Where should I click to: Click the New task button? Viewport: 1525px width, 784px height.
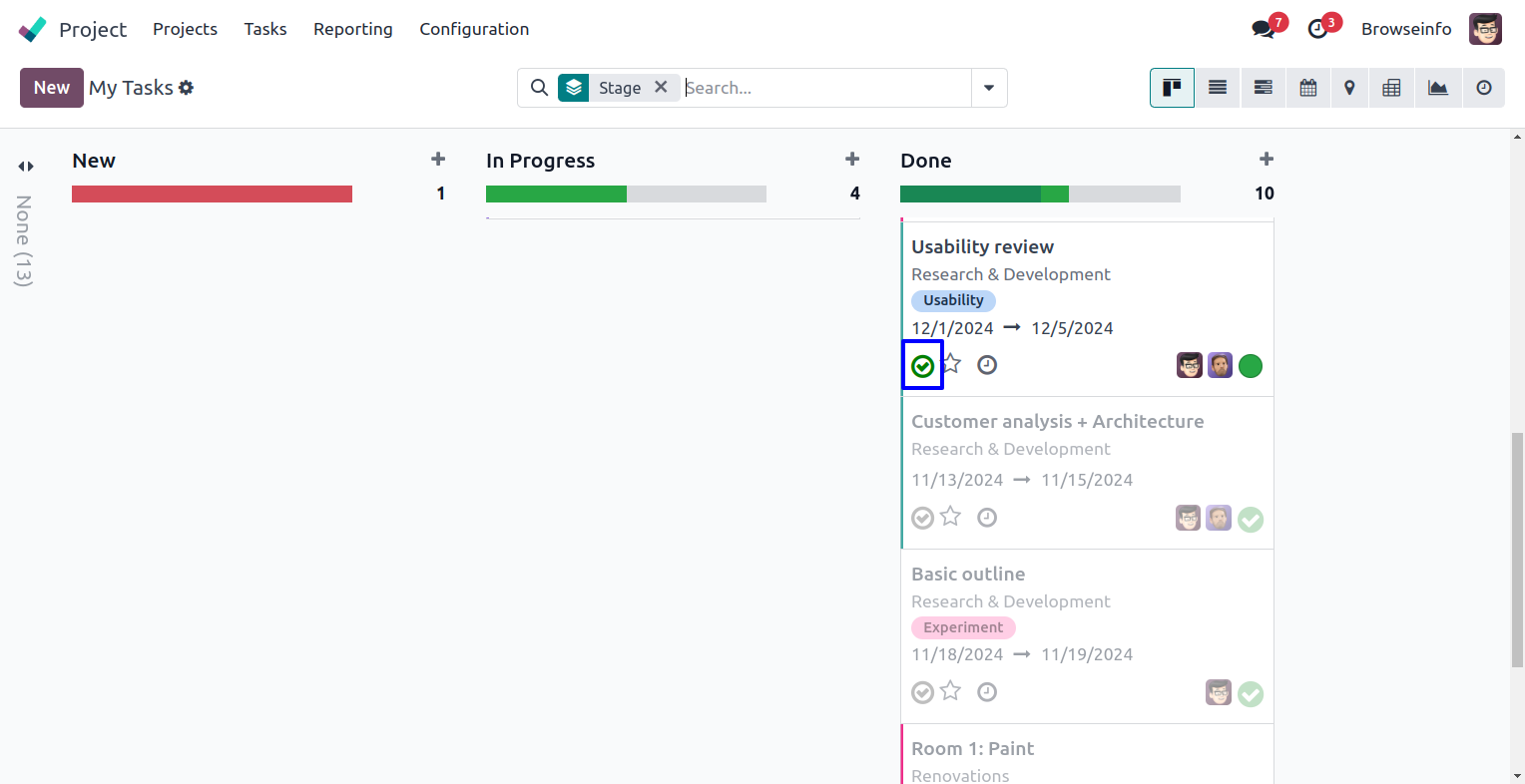(52, 88)
